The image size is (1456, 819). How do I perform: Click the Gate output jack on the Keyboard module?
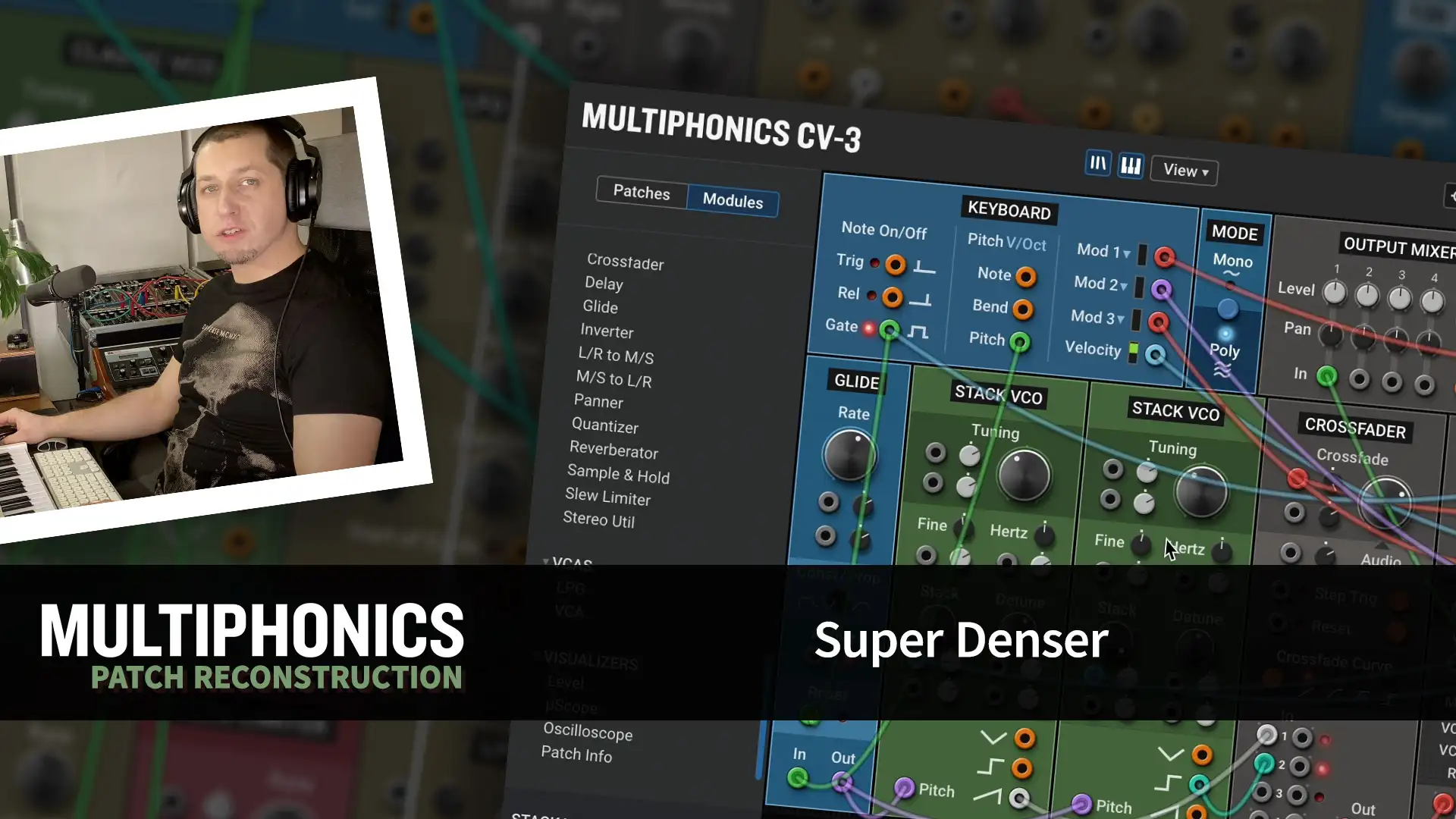coord(889,329)
